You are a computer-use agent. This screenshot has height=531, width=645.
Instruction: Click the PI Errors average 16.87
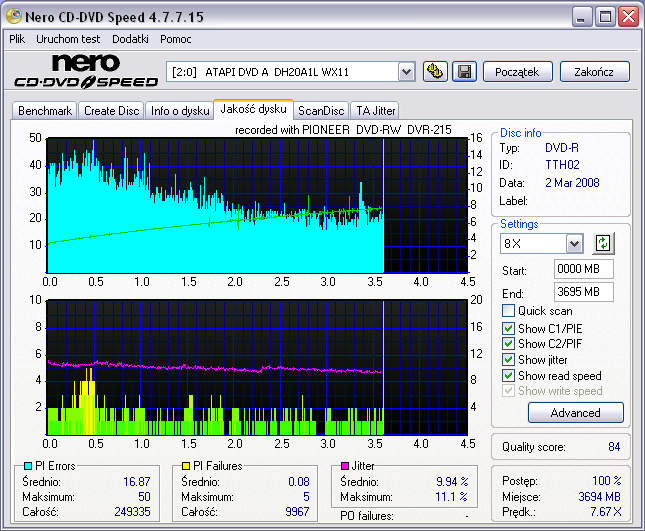tap(137, 482)
